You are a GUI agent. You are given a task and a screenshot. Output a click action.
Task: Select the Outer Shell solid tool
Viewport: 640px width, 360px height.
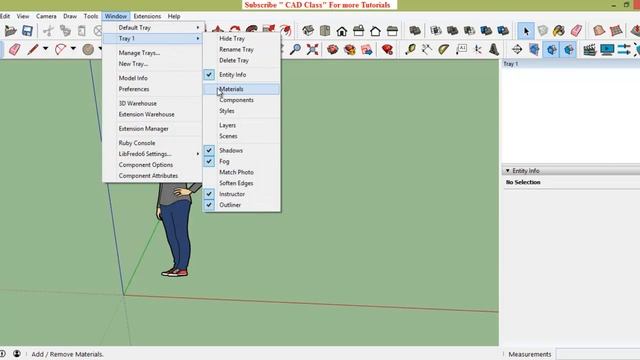(x=415, y=31)
